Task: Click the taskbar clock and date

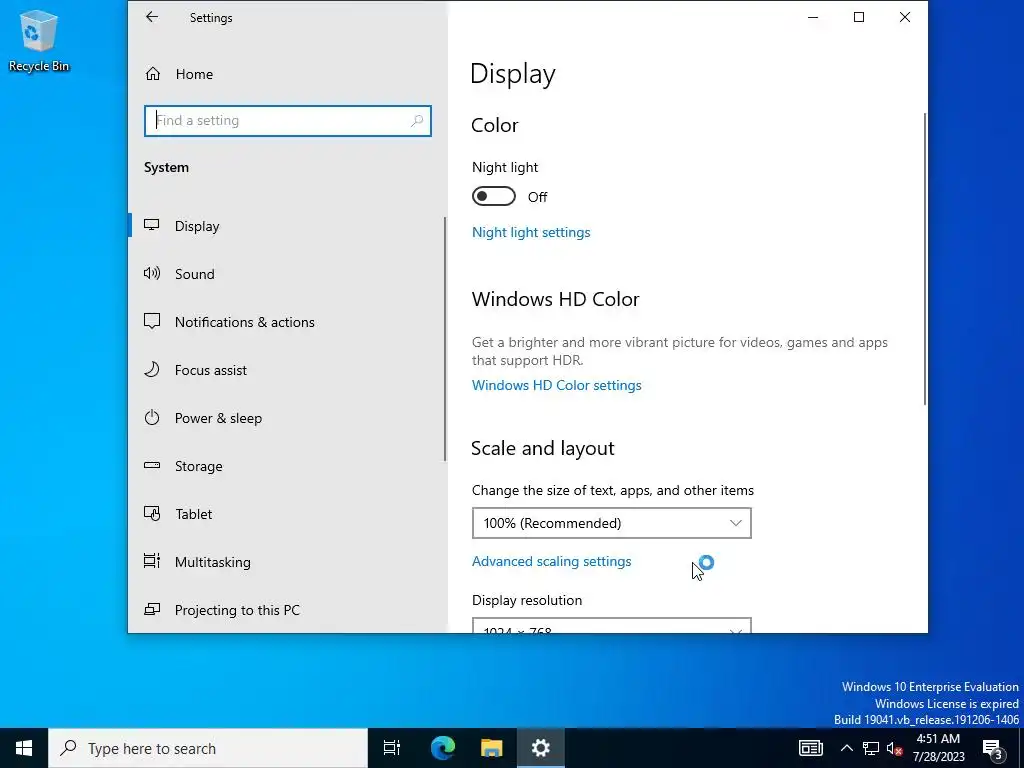Action: [940, 748]
